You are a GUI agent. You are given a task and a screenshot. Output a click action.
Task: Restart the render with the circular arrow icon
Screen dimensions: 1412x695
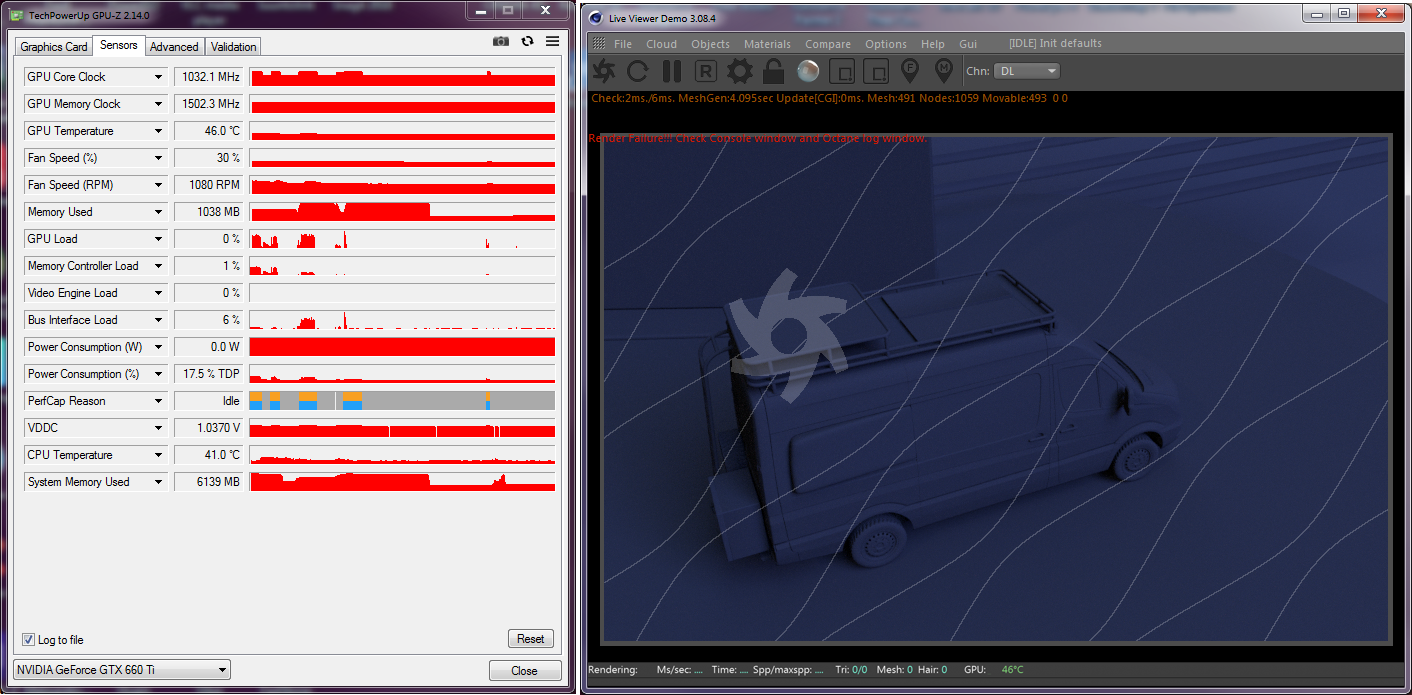[638, 71]
